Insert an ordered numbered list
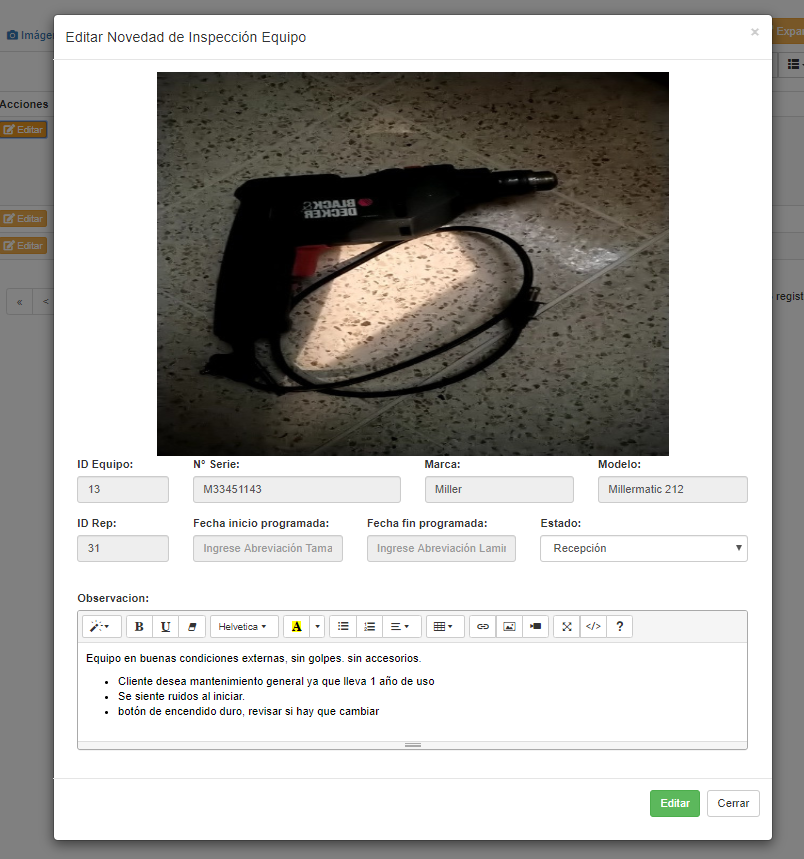804x859 pixels. [369, 627]
